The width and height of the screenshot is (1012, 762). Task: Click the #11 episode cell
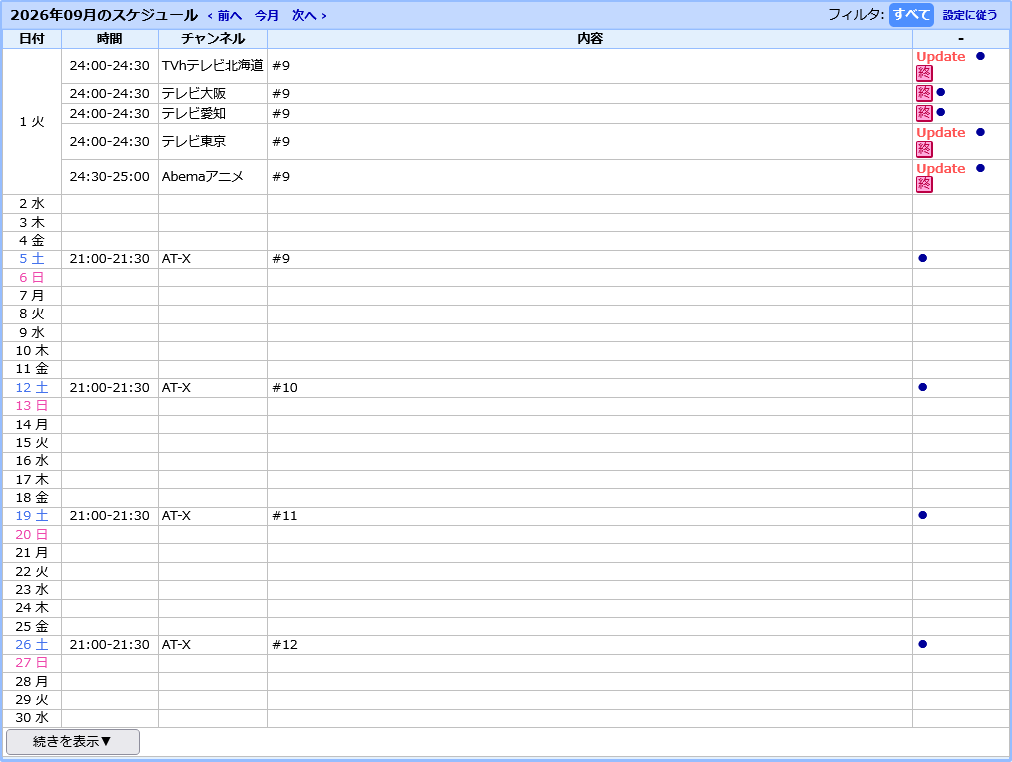590,516
